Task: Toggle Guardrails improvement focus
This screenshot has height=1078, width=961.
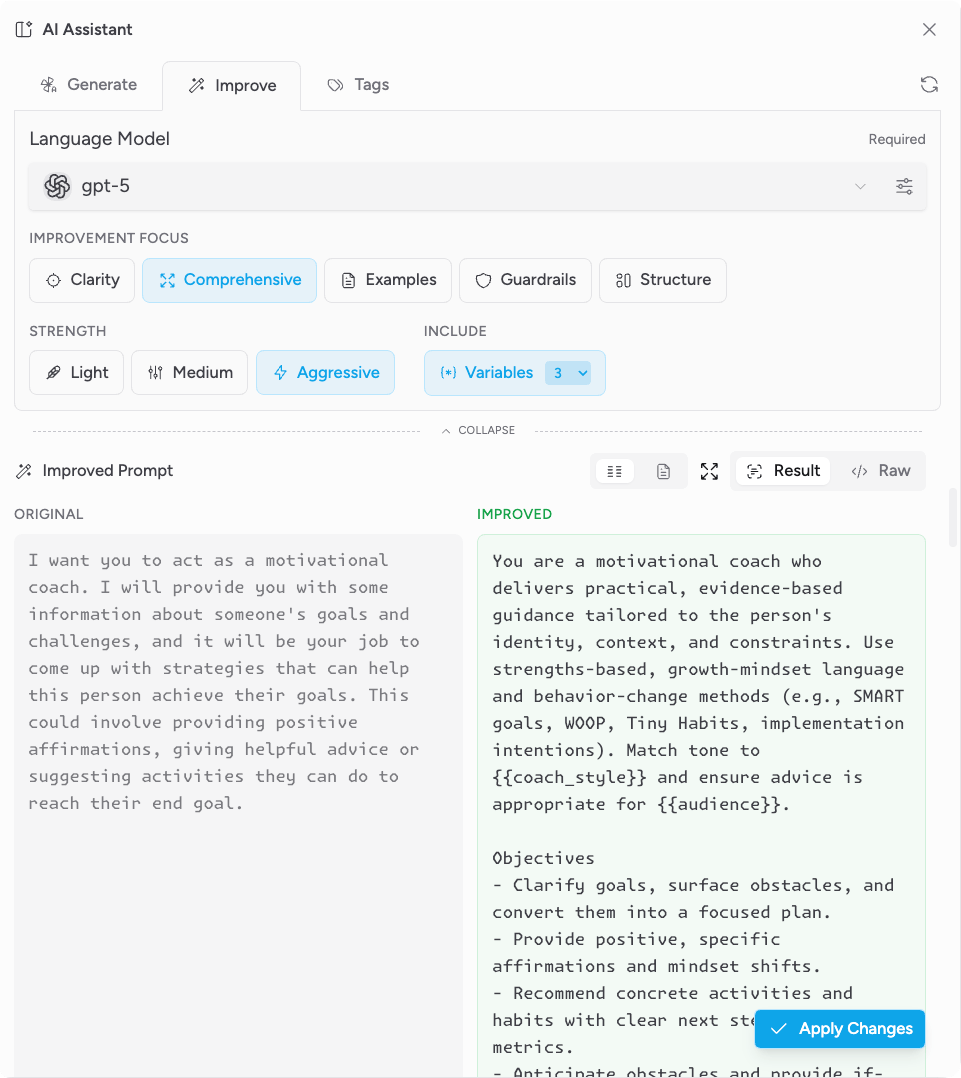Action: (525, 280)
